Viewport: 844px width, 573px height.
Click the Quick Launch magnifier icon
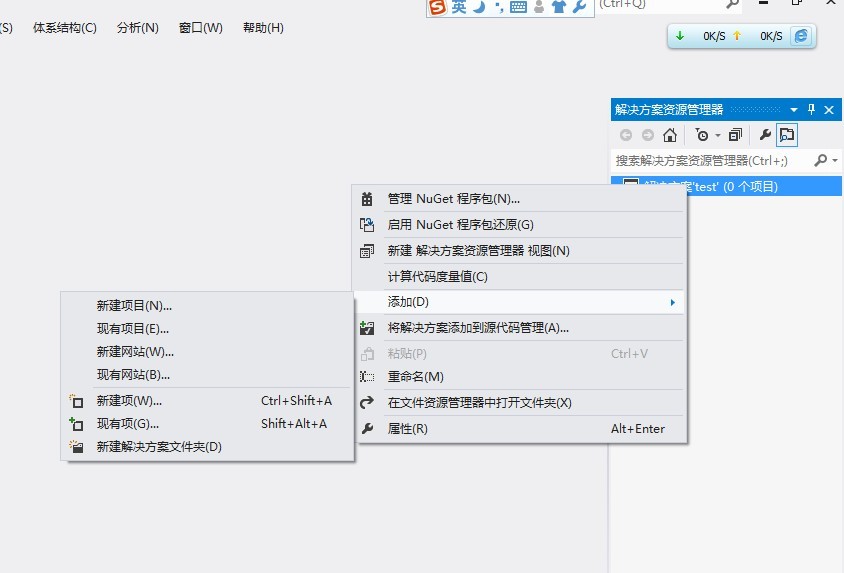tap(733, 4)
